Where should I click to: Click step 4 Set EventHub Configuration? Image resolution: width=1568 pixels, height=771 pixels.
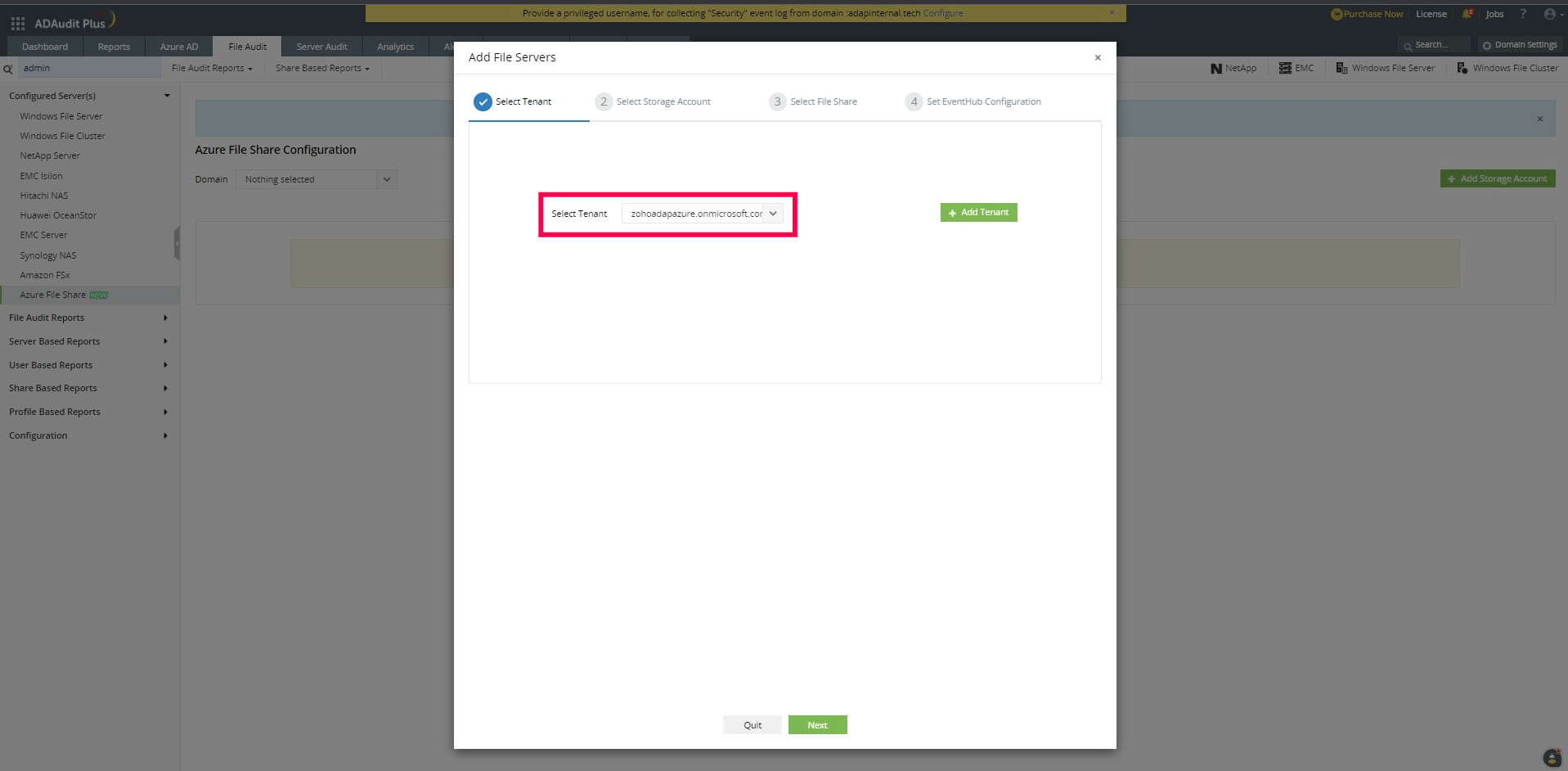point(973,101)
